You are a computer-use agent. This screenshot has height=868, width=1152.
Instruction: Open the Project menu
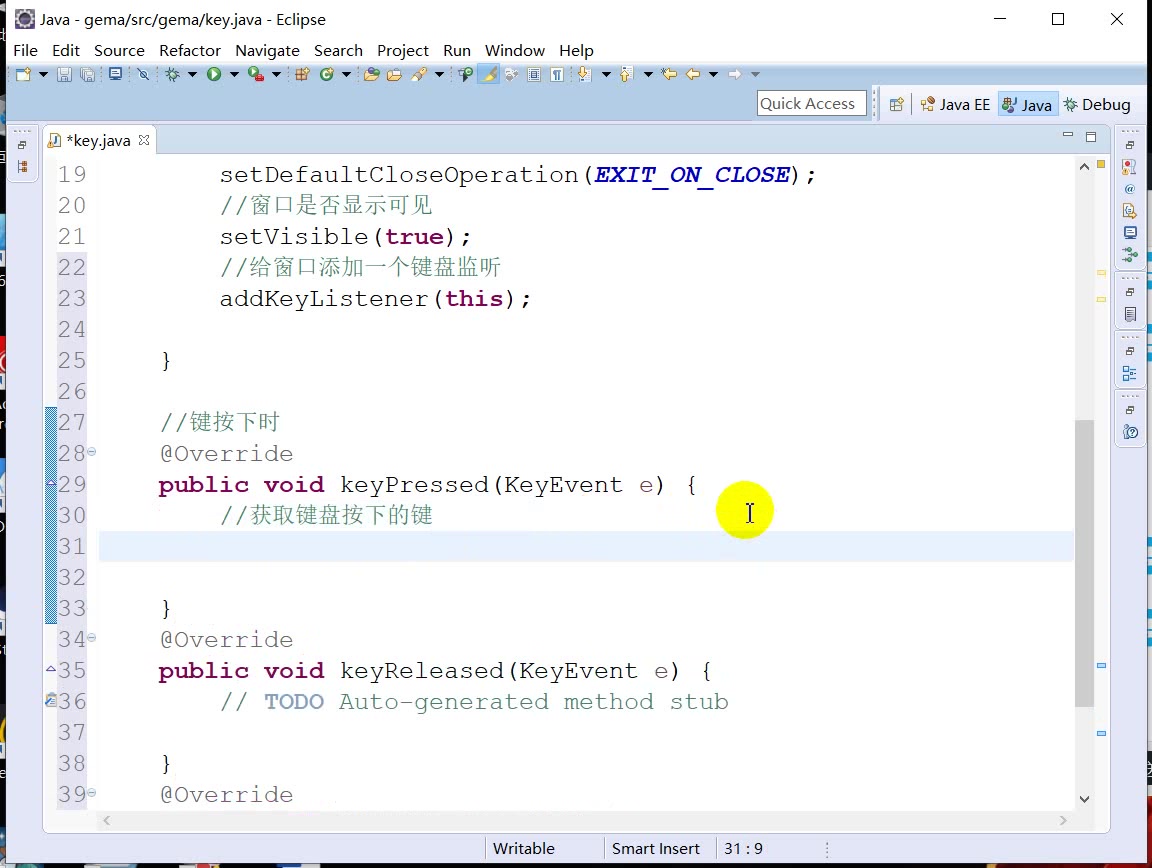pyautogui.click(x=403, y=51)
